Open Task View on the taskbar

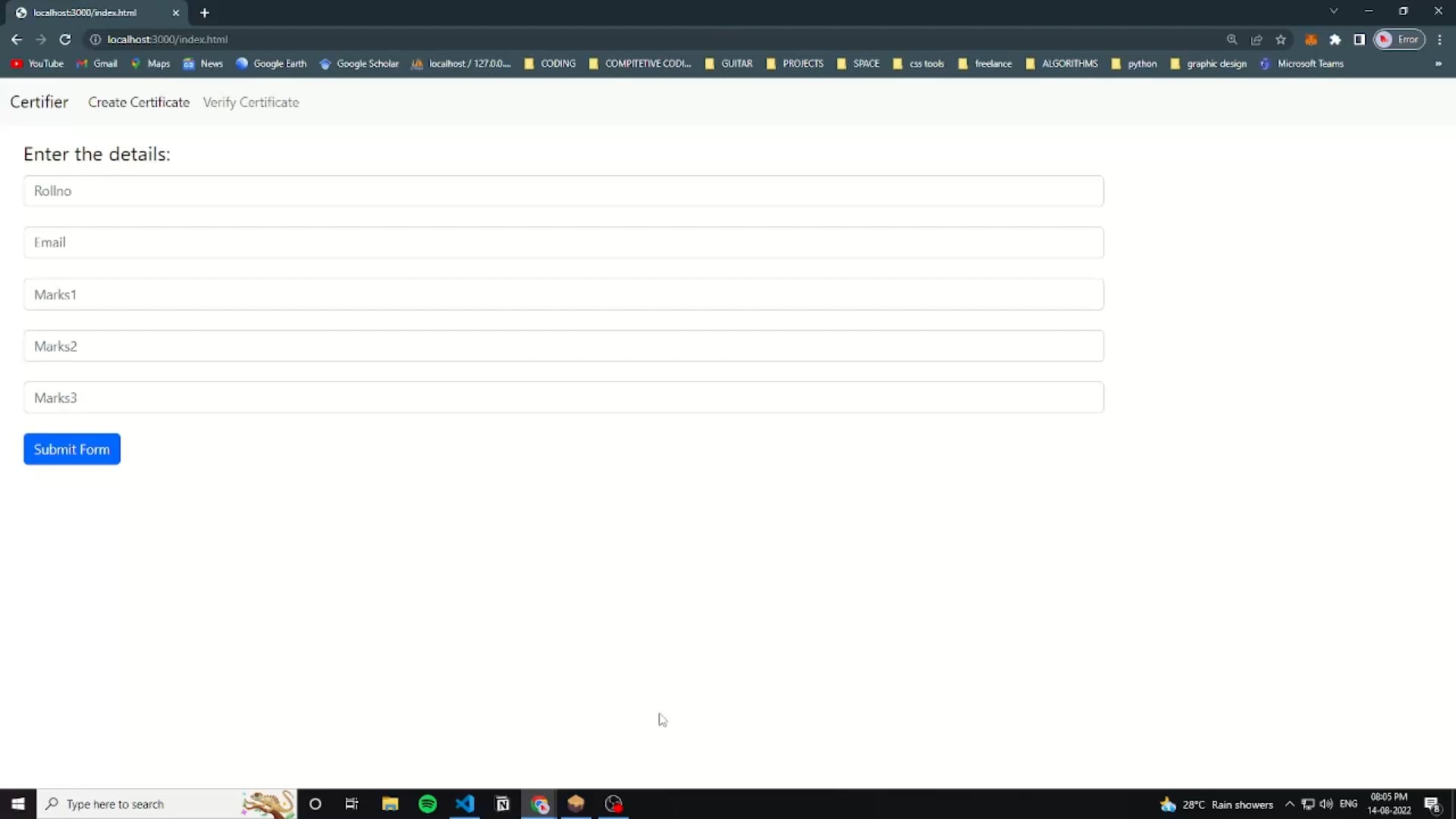coord(352,804)
